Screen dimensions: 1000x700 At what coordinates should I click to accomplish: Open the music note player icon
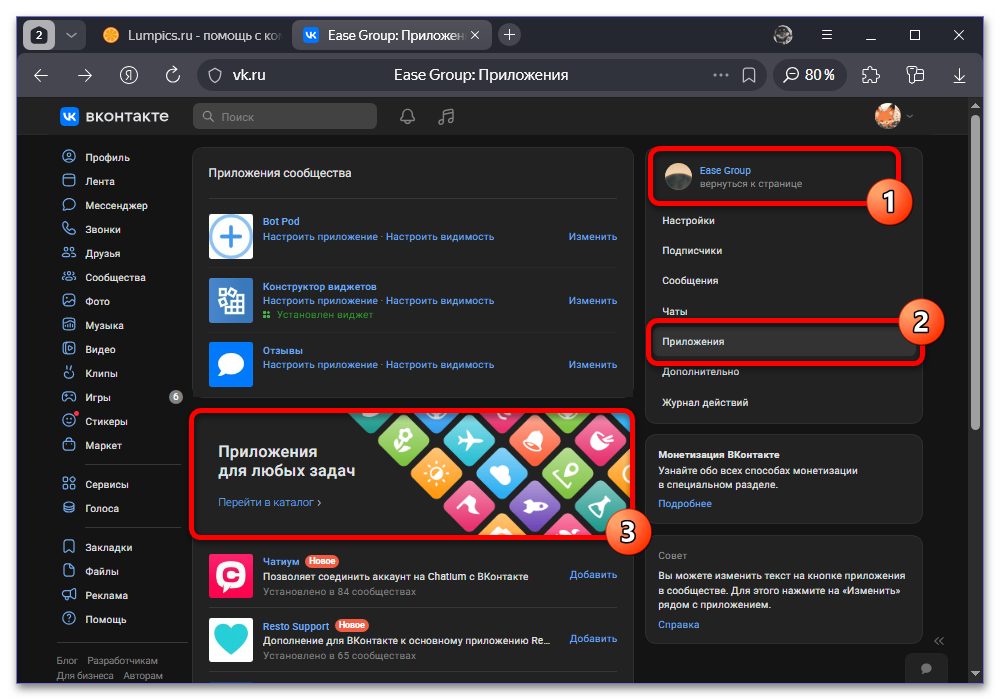[446, 117]
